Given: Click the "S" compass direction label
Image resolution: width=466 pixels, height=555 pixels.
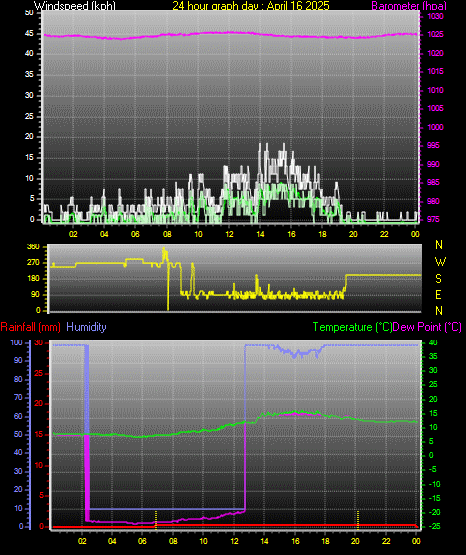Looking at the screenshot, I should tap(438, 279).
